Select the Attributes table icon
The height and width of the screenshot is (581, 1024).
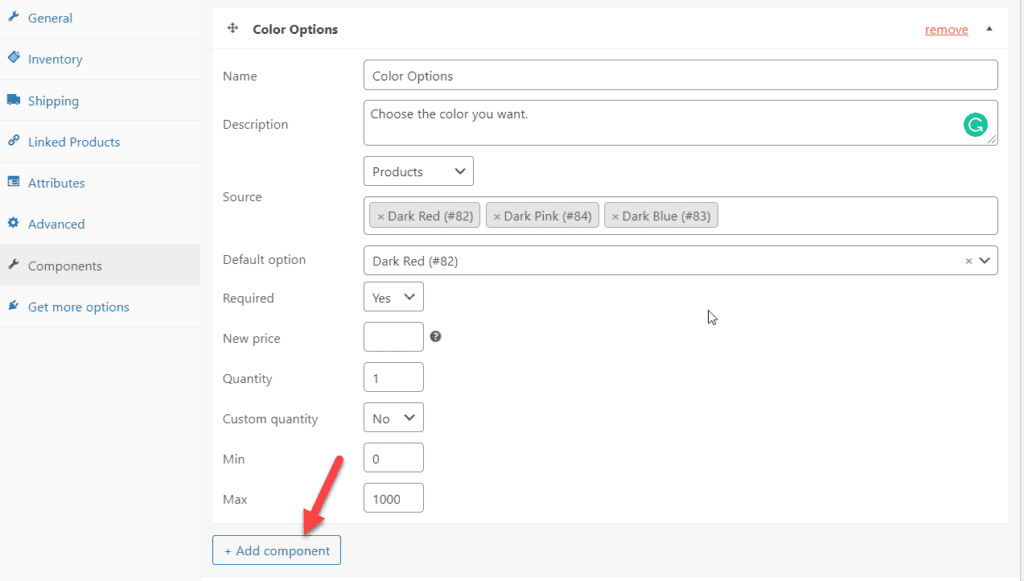[x=13, y=182]
